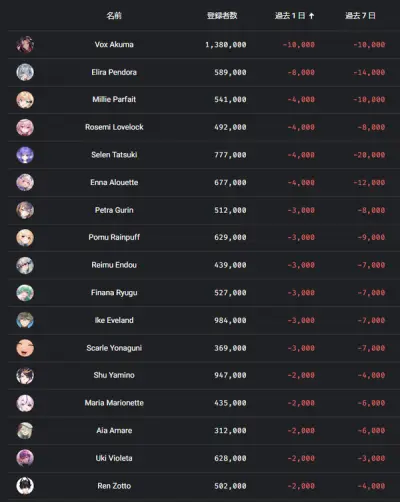Click Elira Pendora's profile avatar
Image resolution: width=400 pixels, height=502 pixels.
click(x=25, y=72)
